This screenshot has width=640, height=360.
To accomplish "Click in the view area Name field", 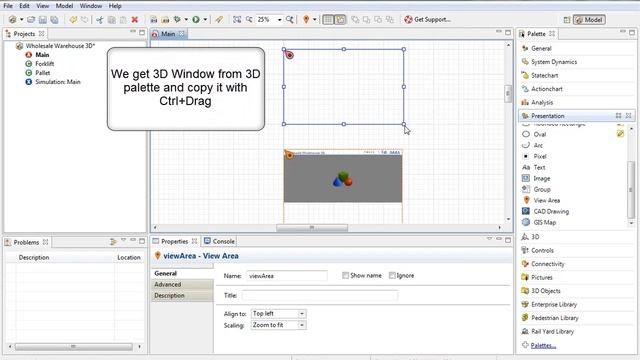I will tap(287, 276).
